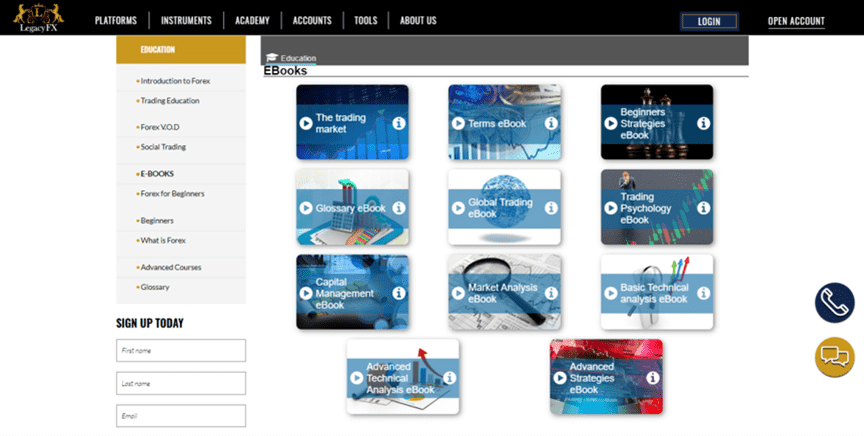864x436 pixels.
Task: Select E-BOOKS in the sidebar
Action: click(157, 174)
